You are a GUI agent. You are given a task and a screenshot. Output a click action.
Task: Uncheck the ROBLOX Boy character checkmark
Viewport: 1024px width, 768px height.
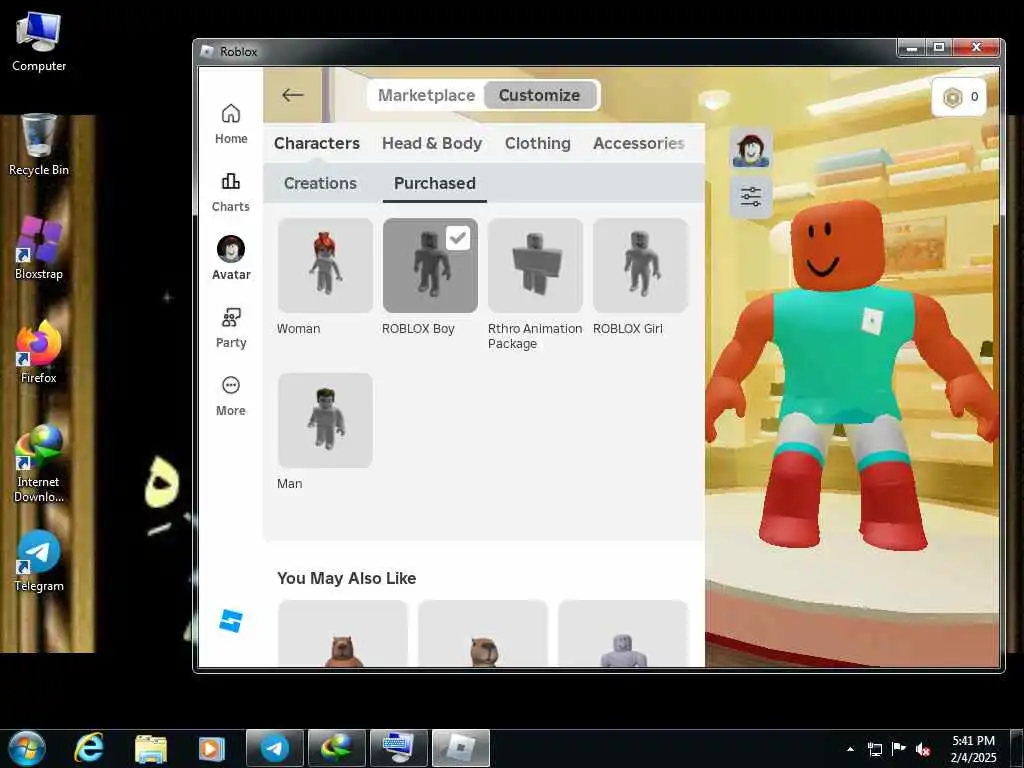pos(458,238)
